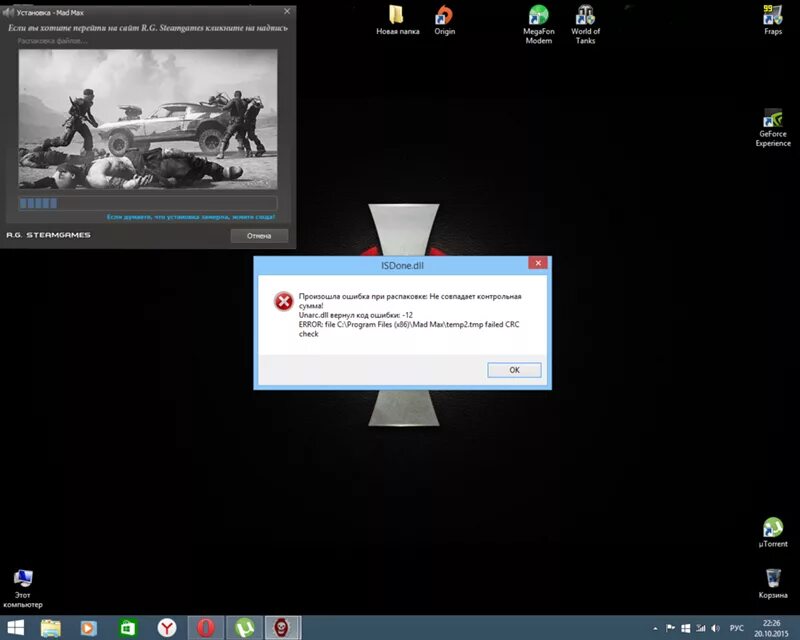
Task: Switch to µTorrent in the taskbar
Action: pyautogui.click(x=244, y=628)
